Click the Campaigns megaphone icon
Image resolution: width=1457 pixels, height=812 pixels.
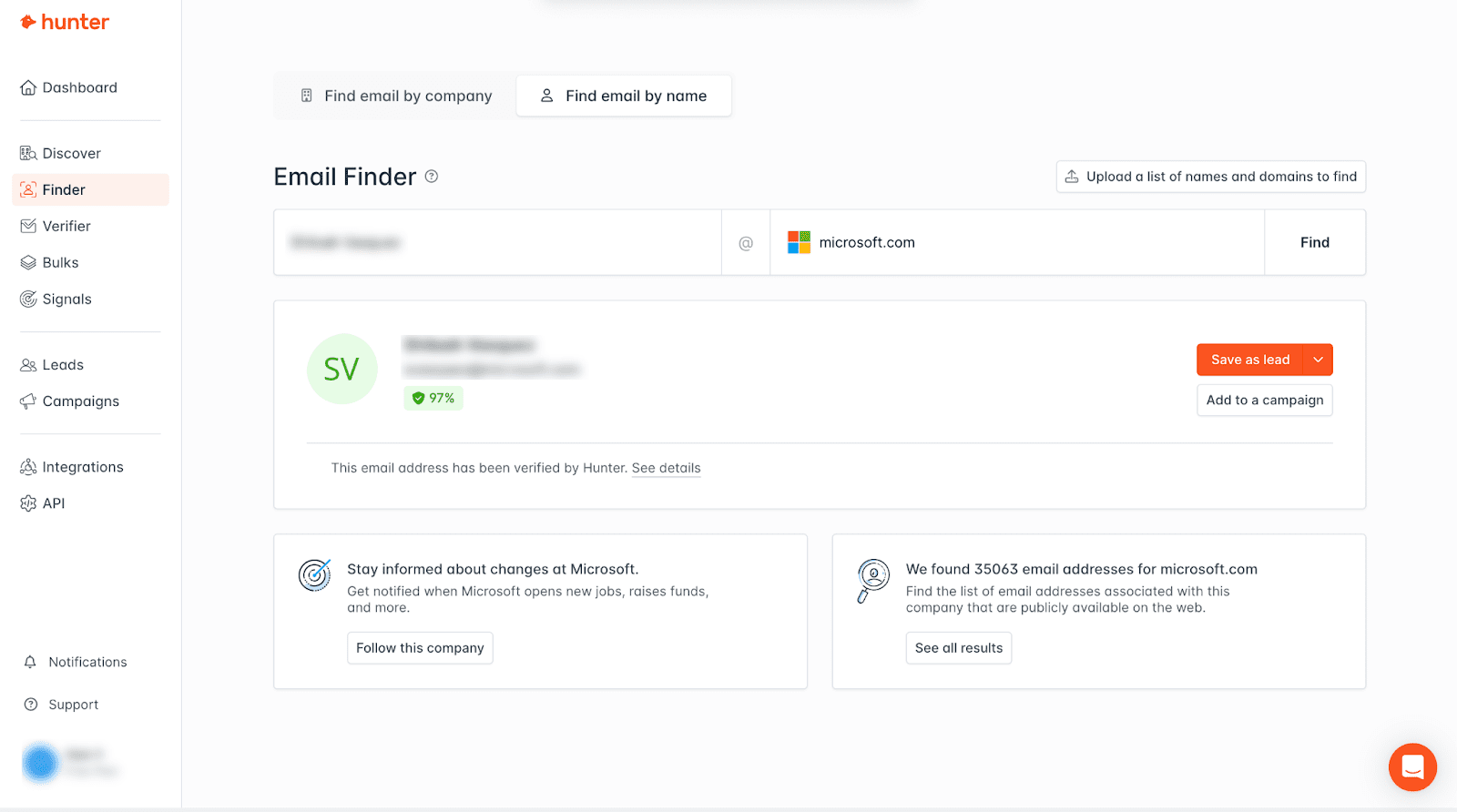point(28,401)
